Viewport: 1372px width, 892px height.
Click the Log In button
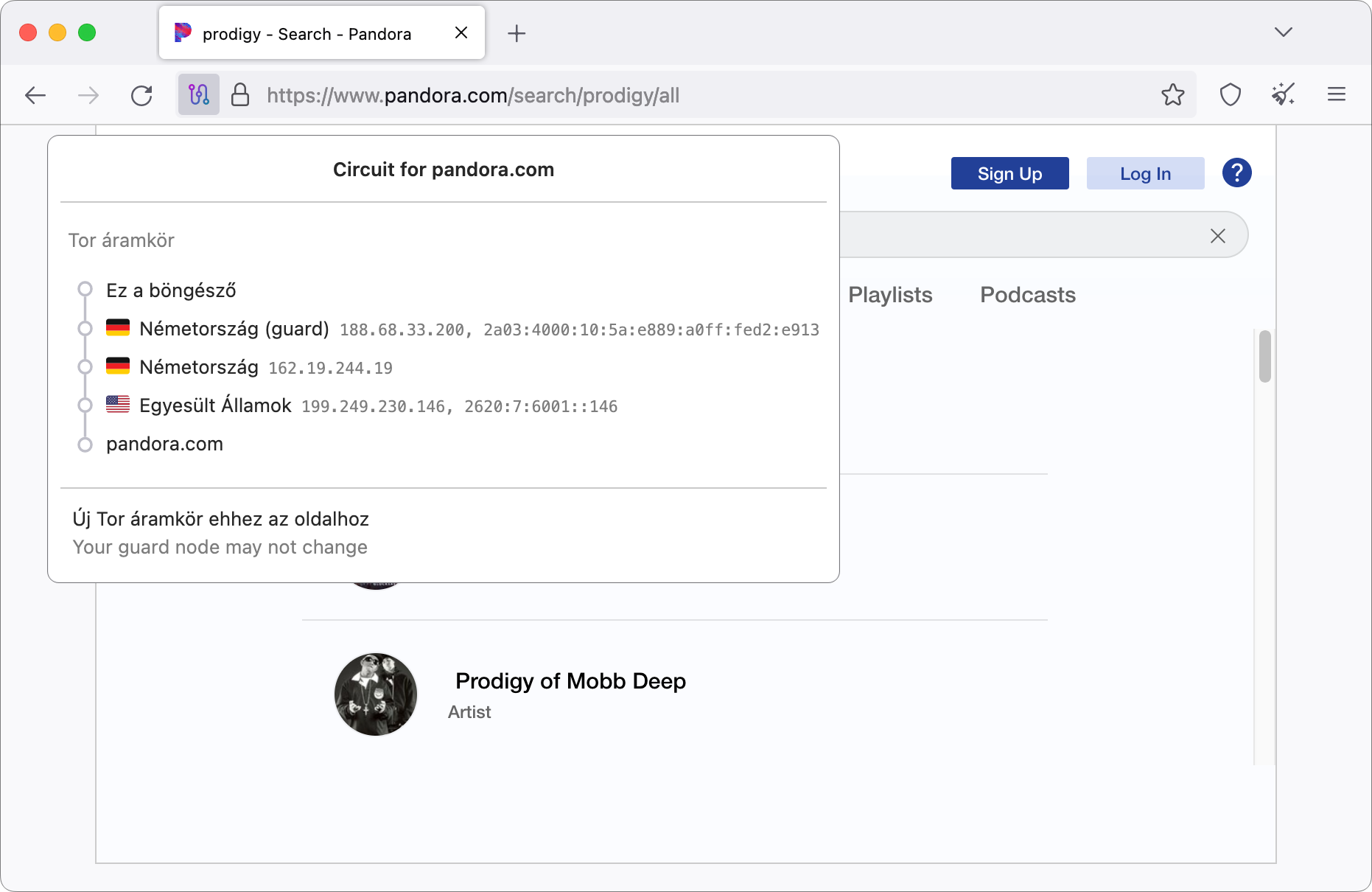[1146, 173]
